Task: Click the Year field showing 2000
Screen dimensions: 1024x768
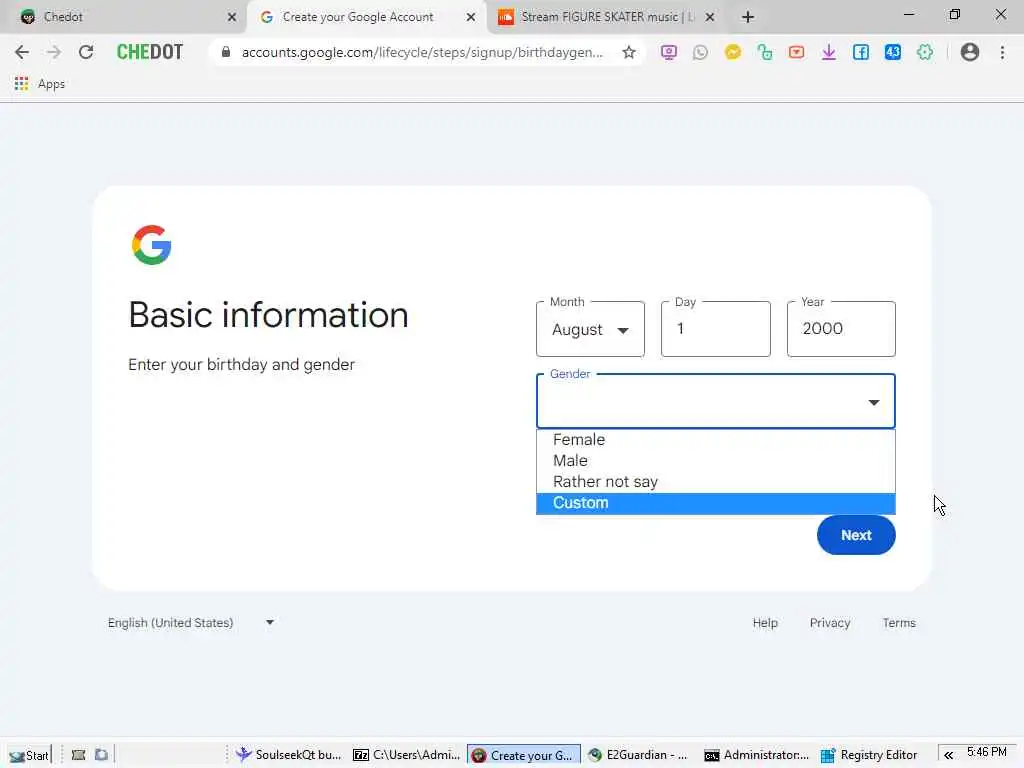Action: (841, 329)
